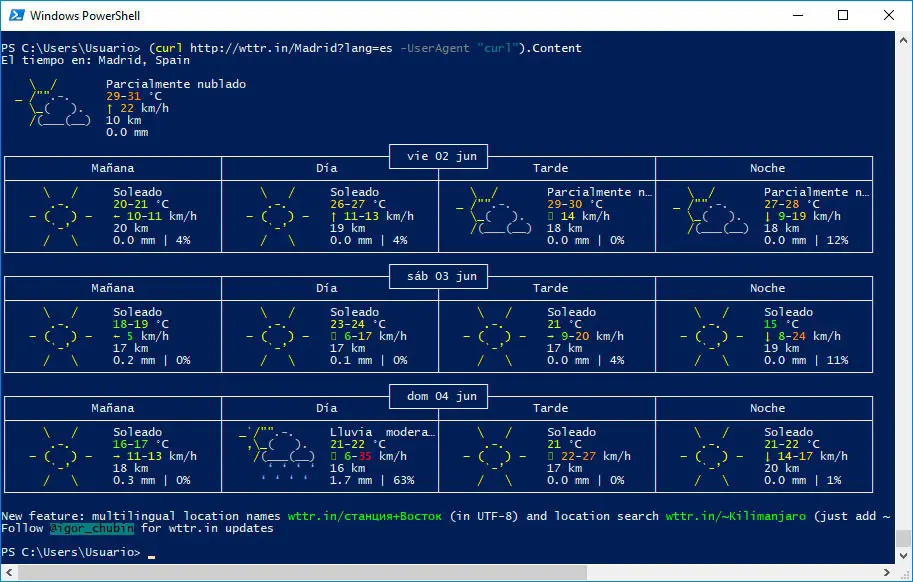
Task: Click the 'Parcialmente nublado' current condition text
Action: [176, 84]
